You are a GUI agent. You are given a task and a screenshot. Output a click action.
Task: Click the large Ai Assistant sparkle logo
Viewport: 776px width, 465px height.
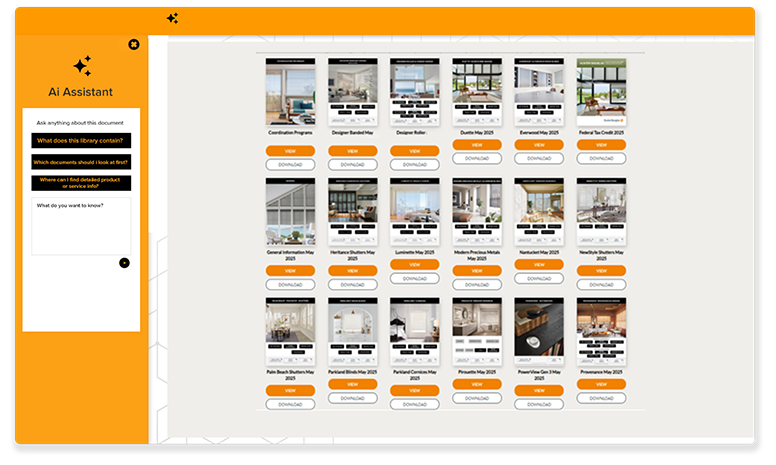pyautogui.click(x=82, y=66)
